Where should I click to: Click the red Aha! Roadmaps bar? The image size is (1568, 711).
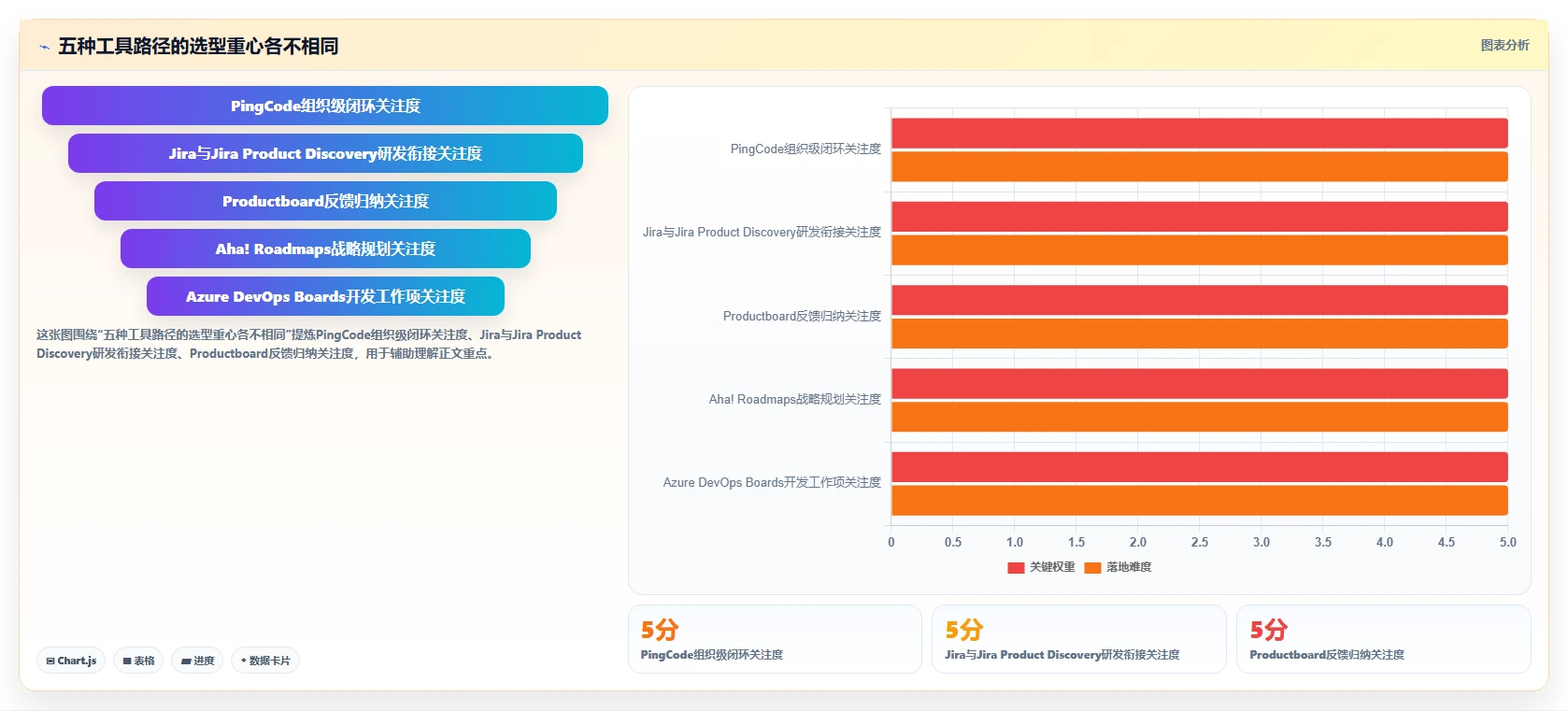point(1200,383)
